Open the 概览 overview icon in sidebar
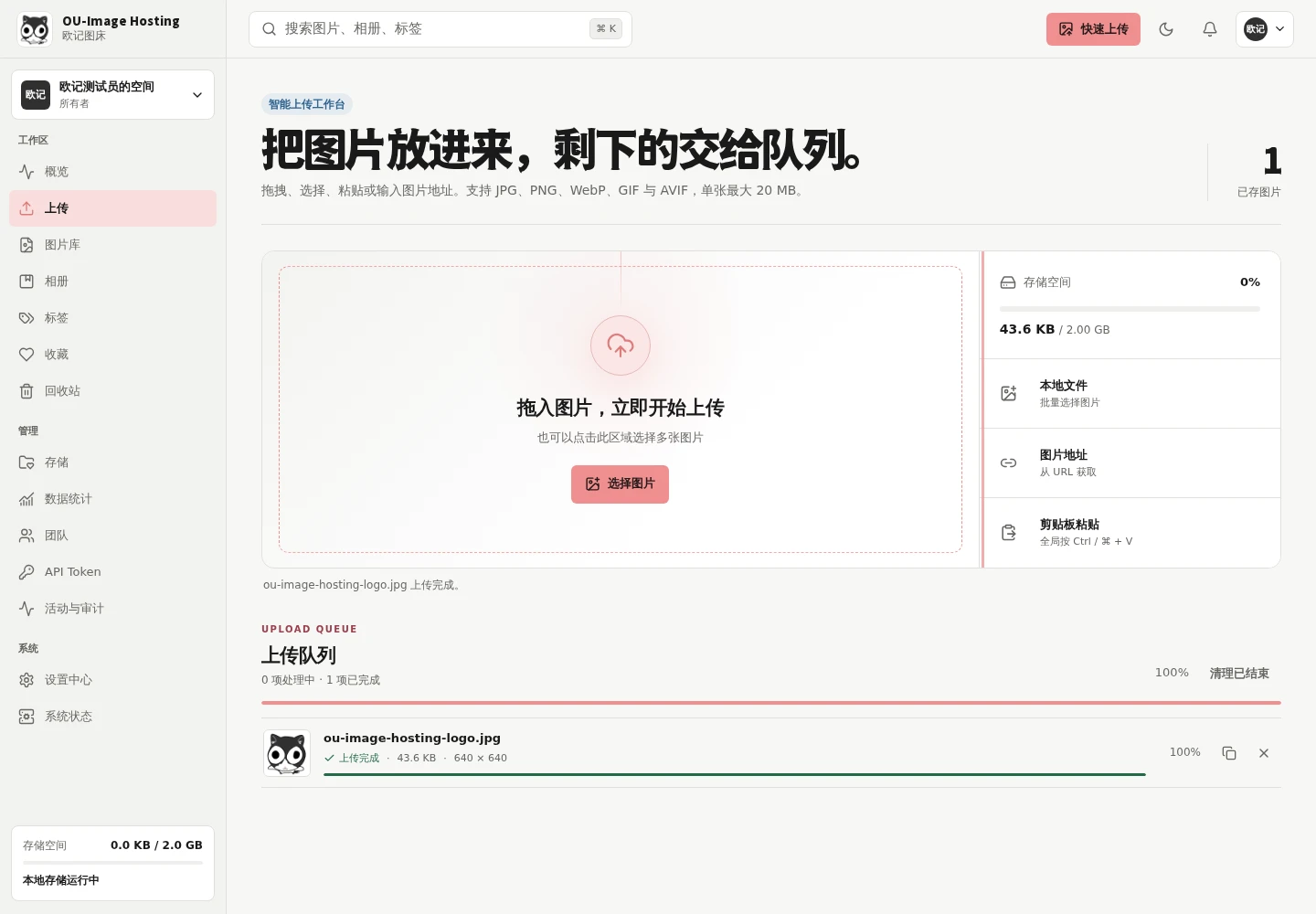Image resolution: width=1316 pixels, height=914 pixels. click(x=27, y=172)
